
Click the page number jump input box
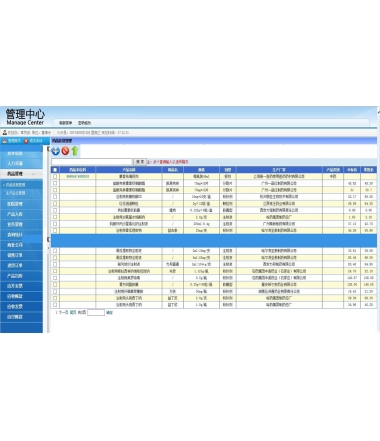96,312
